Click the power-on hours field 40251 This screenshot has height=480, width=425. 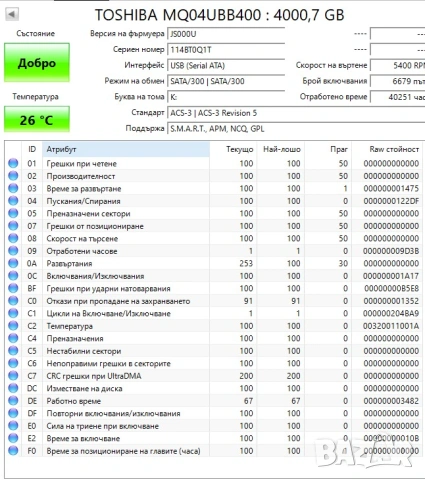pos(398,97)
